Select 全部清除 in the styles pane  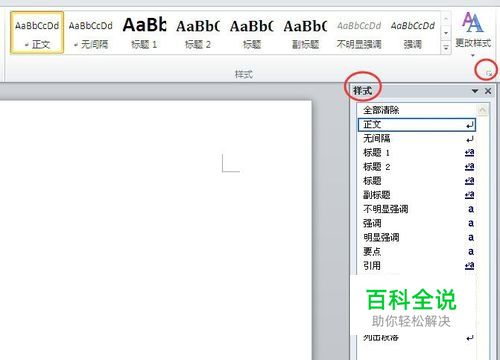coord(417,110)
